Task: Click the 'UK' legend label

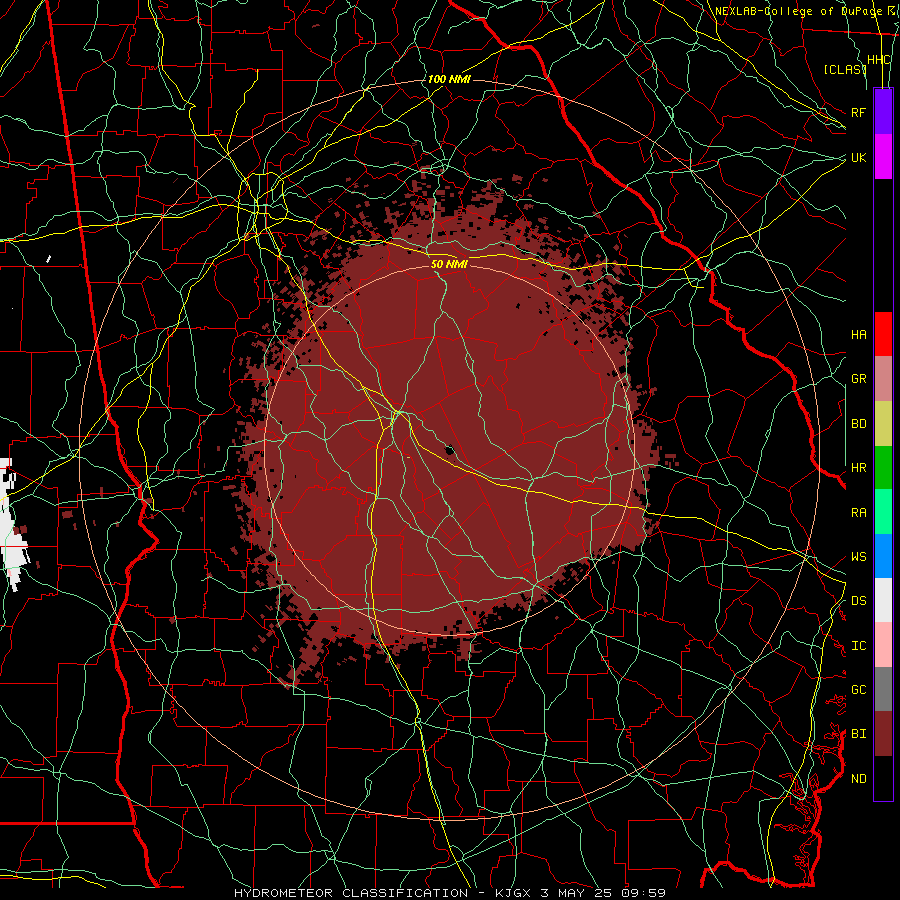Action: [x=858, y=157]
